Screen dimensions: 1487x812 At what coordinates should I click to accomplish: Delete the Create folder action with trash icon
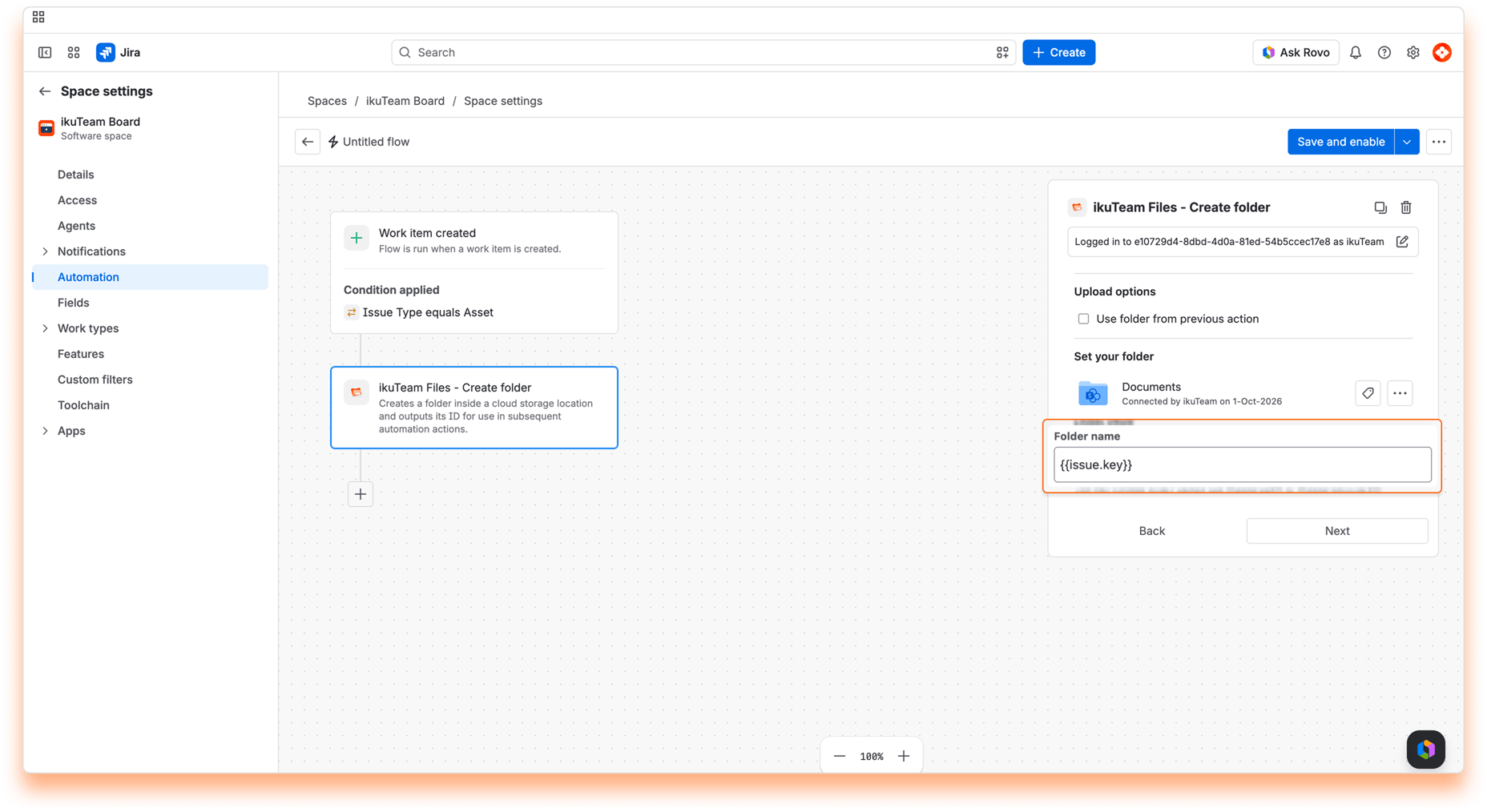(x=1406, y=207)
